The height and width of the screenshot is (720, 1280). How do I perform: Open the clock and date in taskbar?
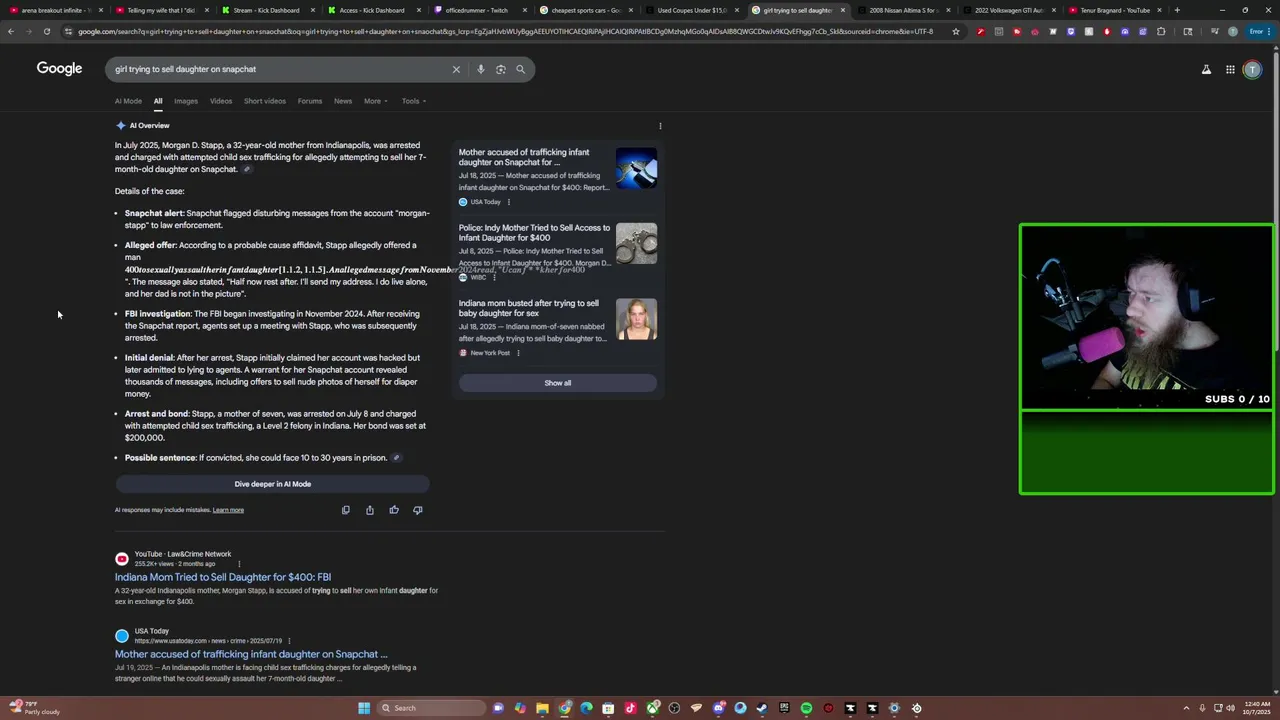(x=1257, y=708)
